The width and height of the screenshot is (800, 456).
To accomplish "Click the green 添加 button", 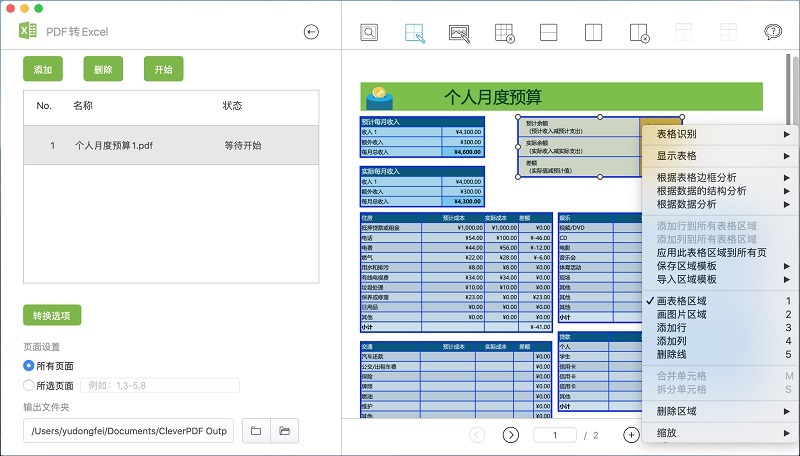I will pos(43,69).
